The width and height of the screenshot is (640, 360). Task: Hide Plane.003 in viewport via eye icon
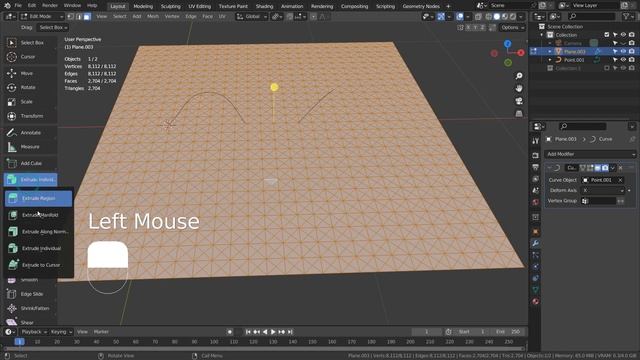tap(623, 51)
